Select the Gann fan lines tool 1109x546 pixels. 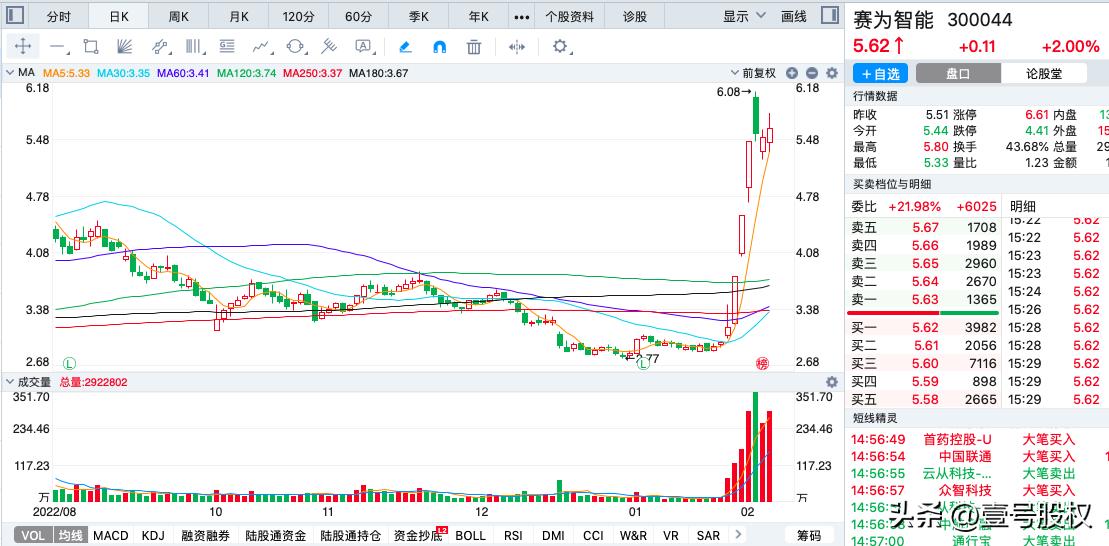tap(124, 47)
